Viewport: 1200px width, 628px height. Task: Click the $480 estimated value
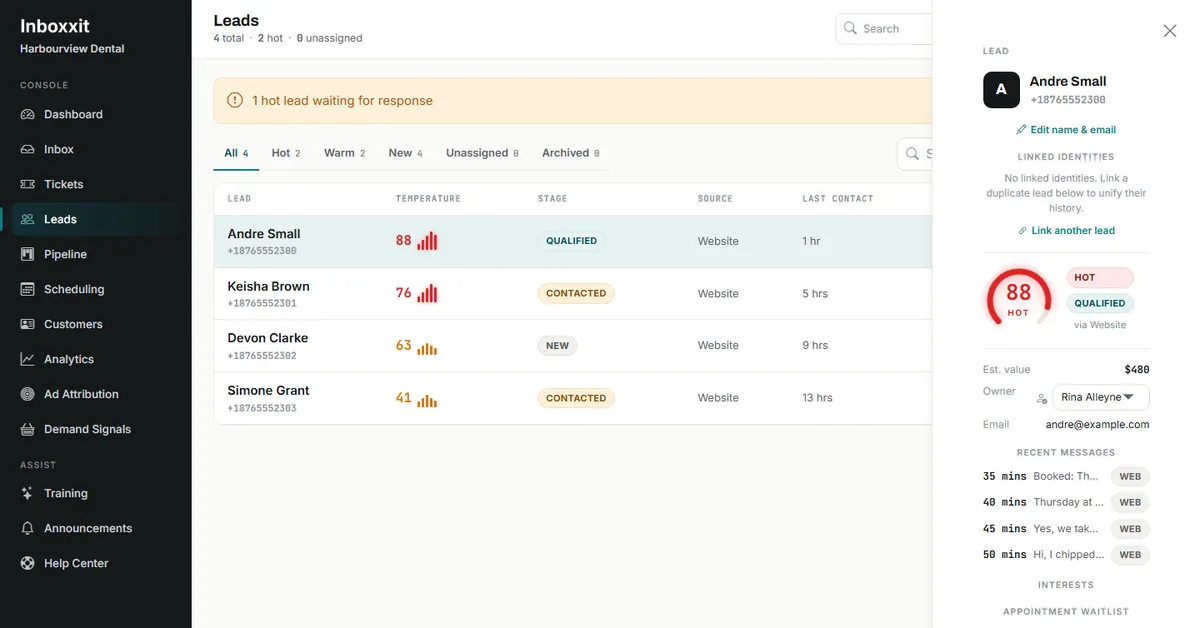click(x=1137, y=369)
